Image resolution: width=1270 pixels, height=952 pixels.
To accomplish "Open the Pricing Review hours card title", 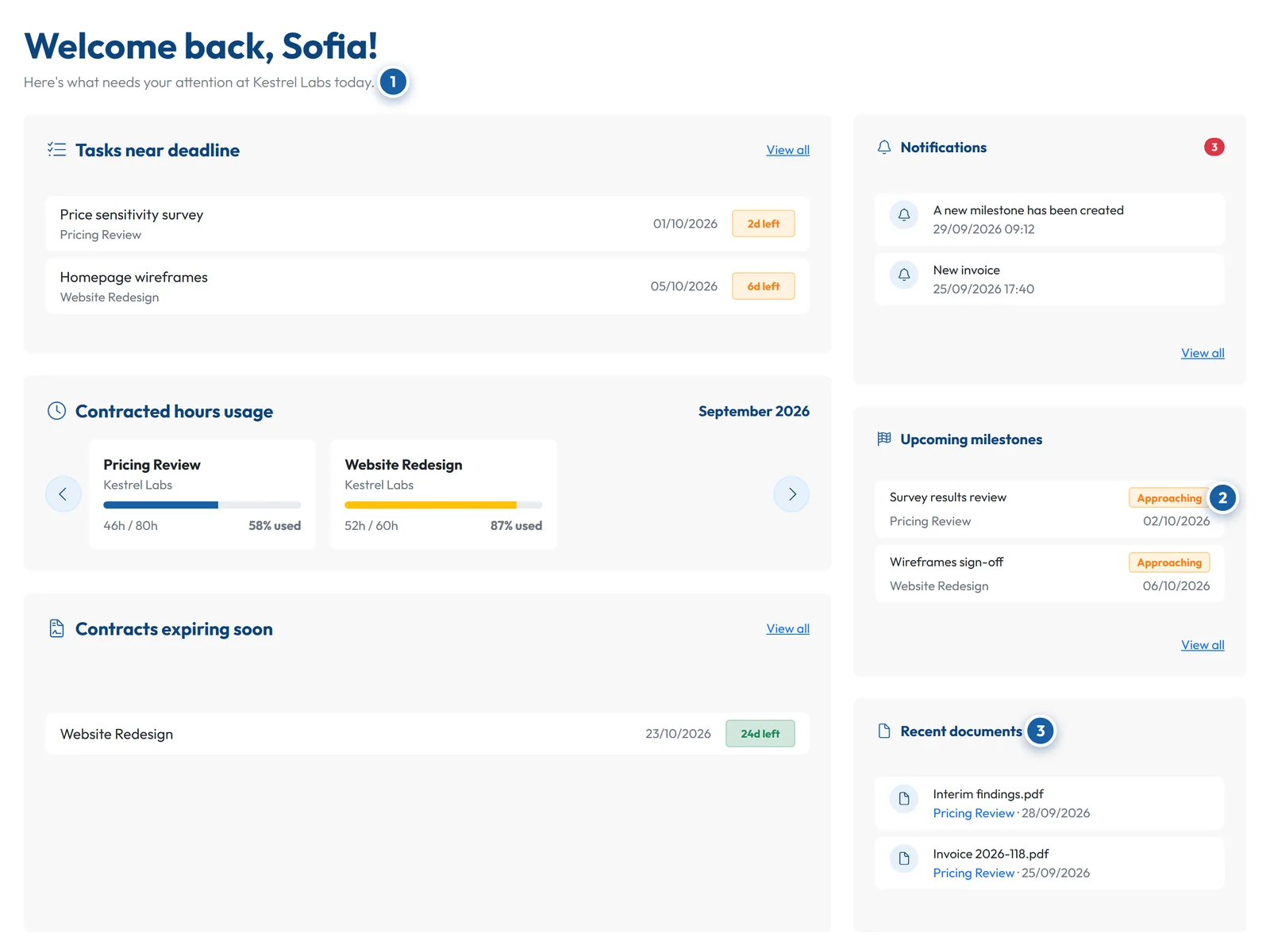I will (152, 465).
